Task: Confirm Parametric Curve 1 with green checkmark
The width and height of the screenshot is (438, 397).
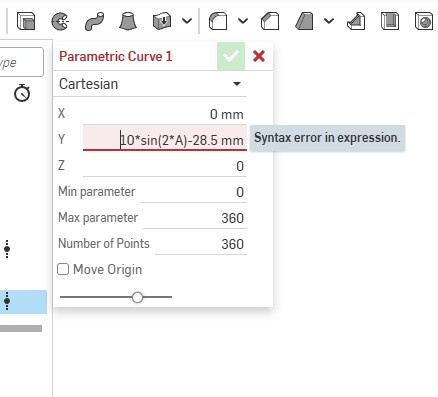Action: click(231, 56)
